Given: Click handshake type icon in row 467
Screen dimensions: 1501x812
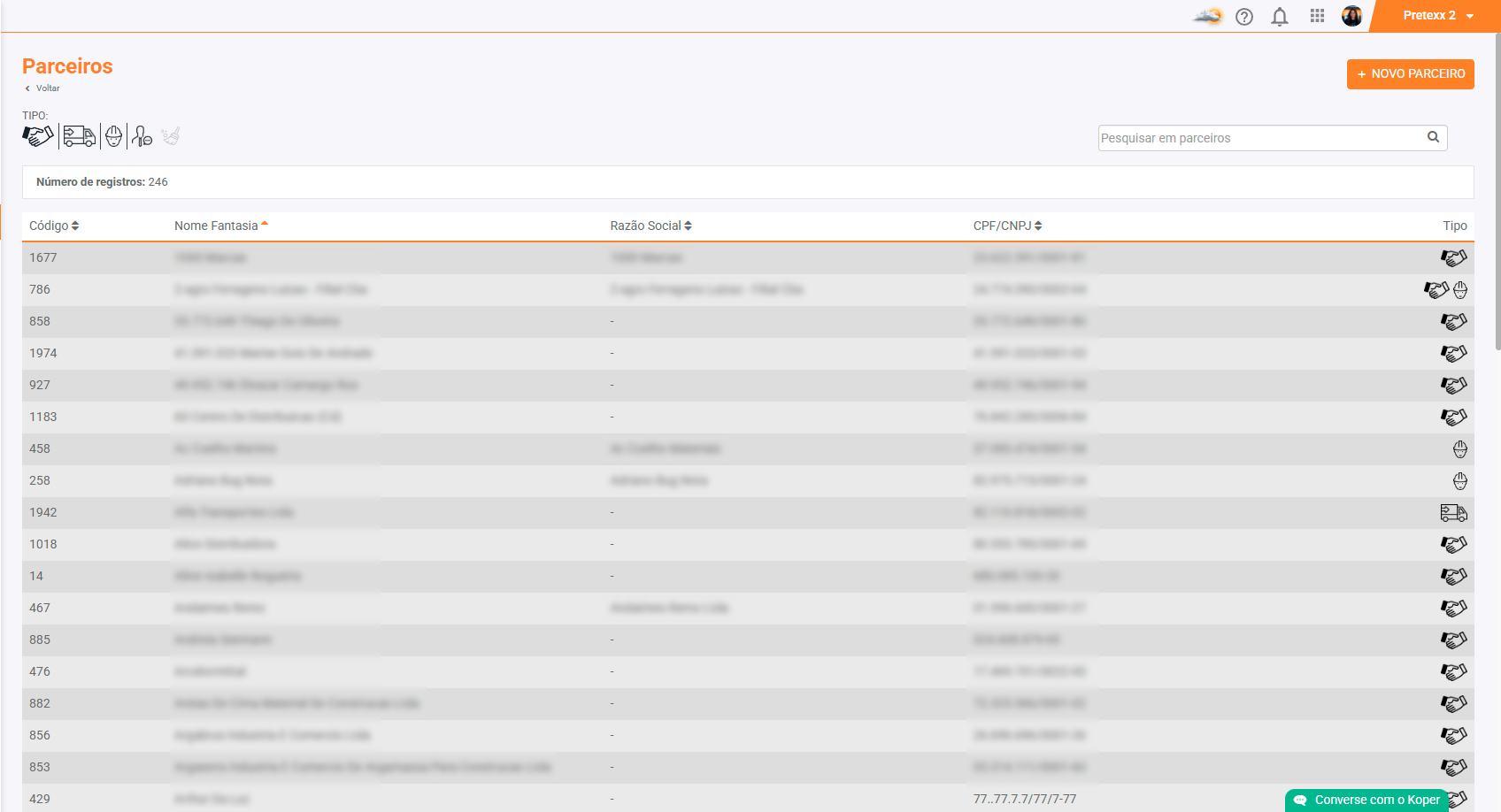Looking at the screenshot, I should 1453,608.
